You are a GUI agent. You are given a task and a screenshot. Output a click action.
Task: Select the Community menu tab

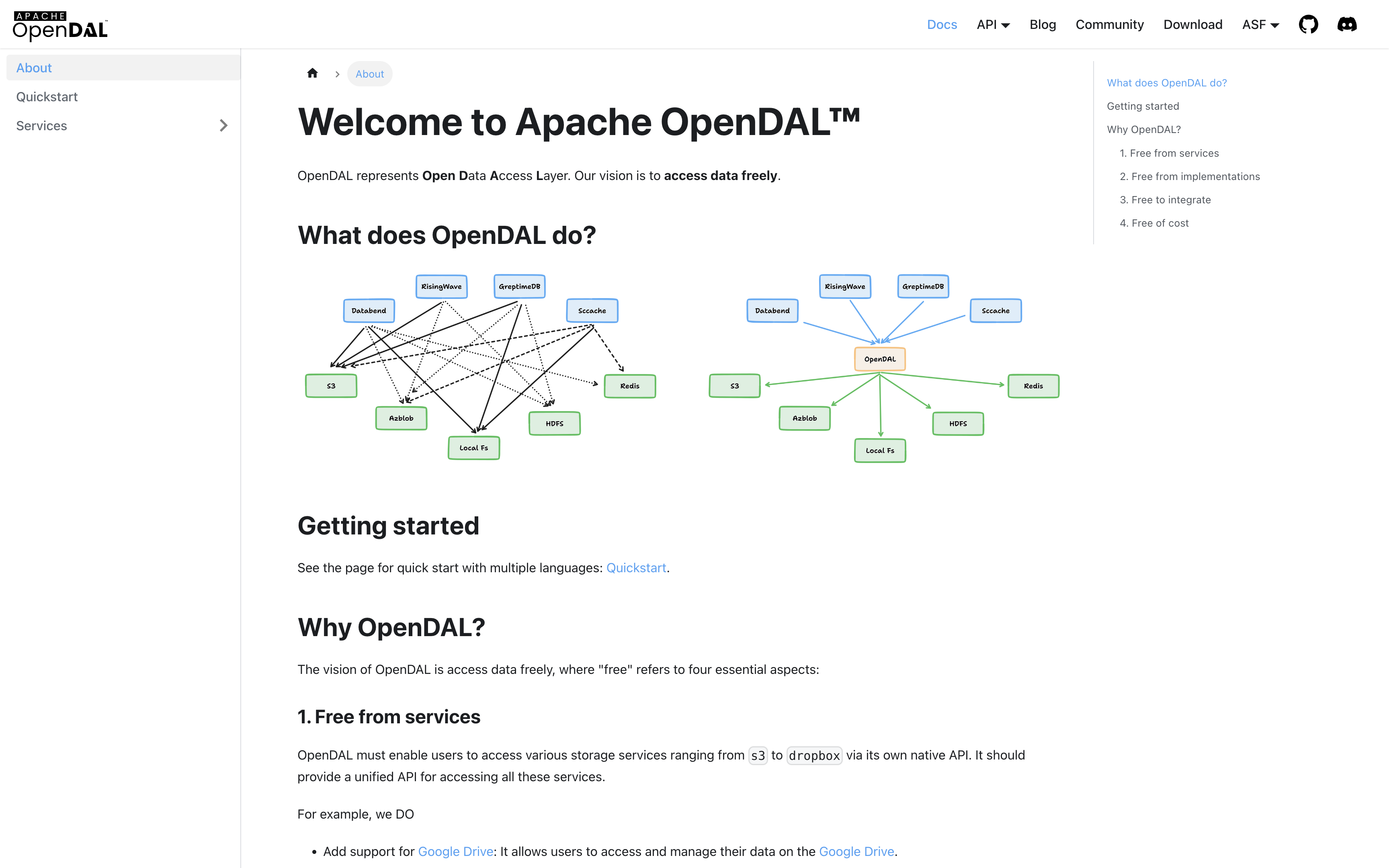pos(1109,24)
